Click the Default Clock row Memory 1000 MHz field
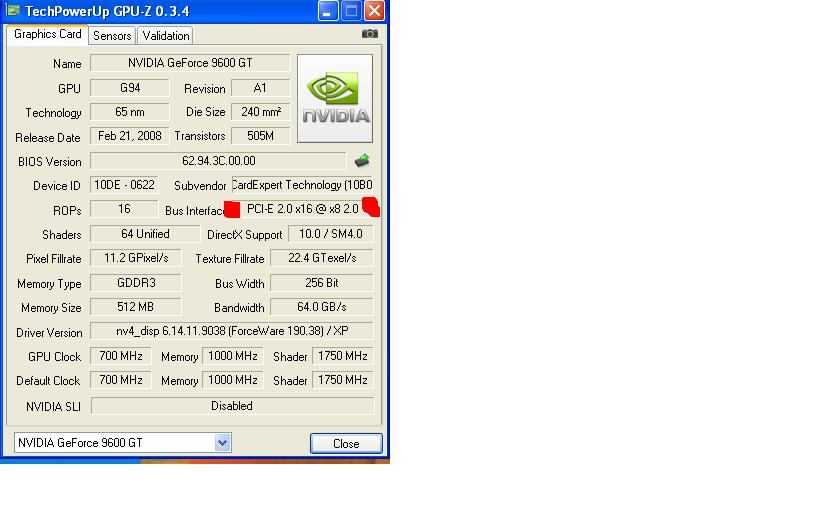Screen dimensions: 840x525 232,380
